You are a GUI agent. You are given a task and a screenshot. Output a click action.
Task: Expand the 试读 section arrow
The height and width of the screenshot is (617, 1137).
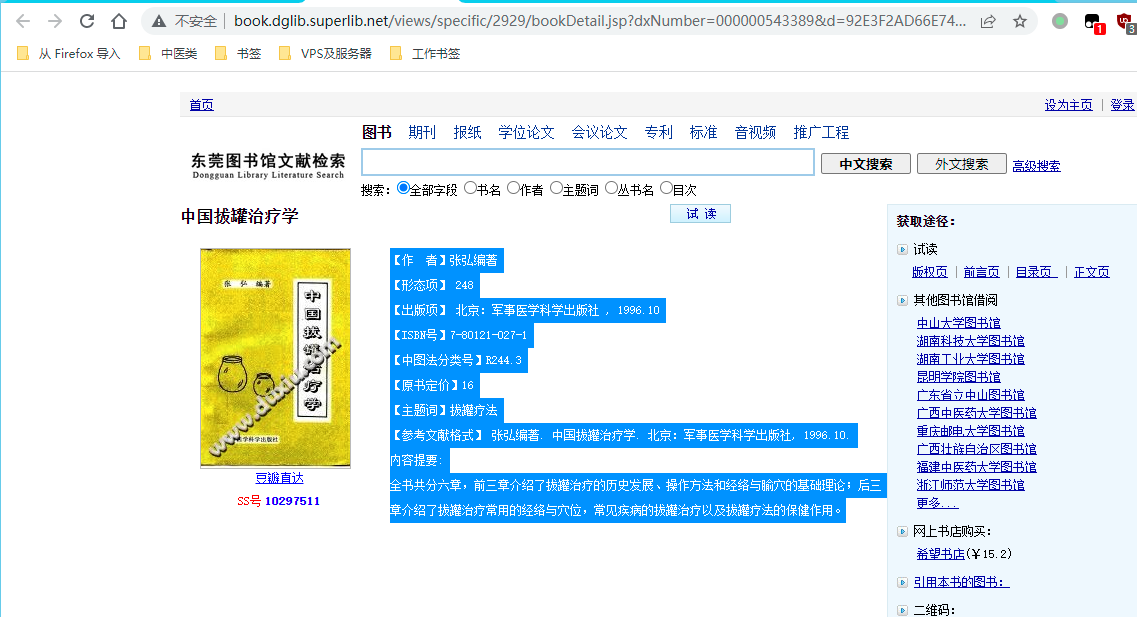(902, 250)
